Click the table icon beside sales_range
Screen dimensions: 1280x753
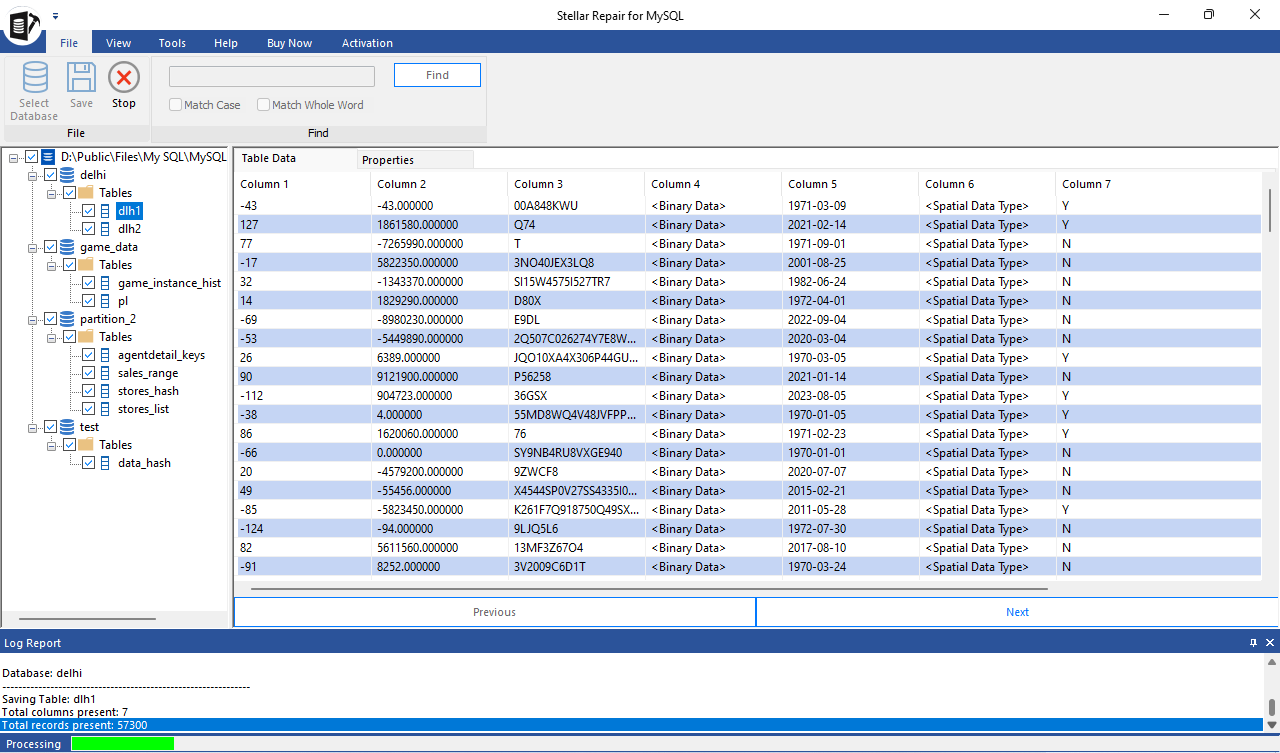coord(105,373)
